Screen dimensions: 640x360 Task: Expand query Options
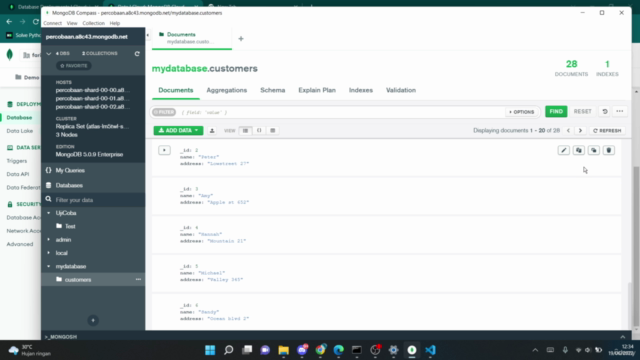click(522, 112)
